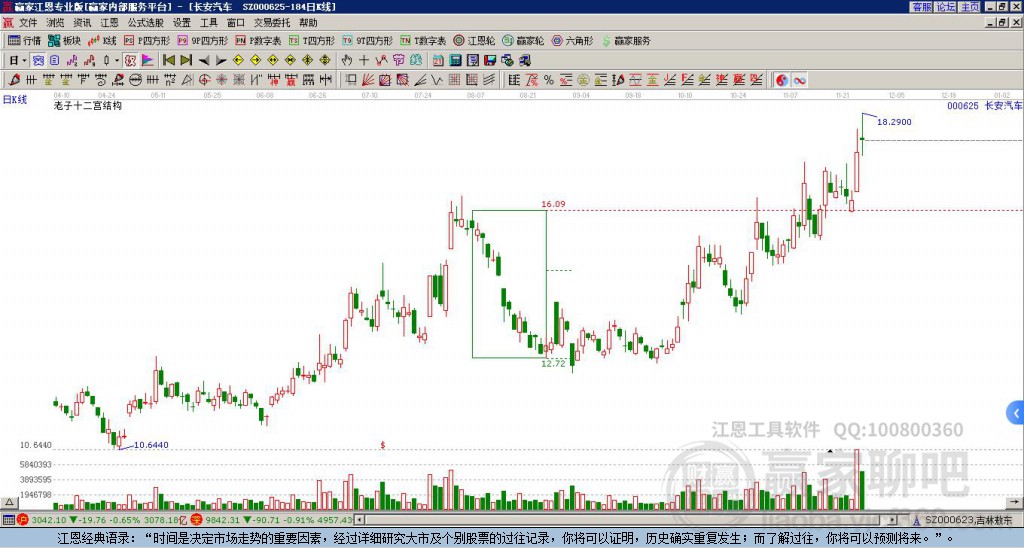The height and width of the screenshot is (548, 1024).
Task: Open the 文件 menu
Action: [x=27, y=23]
